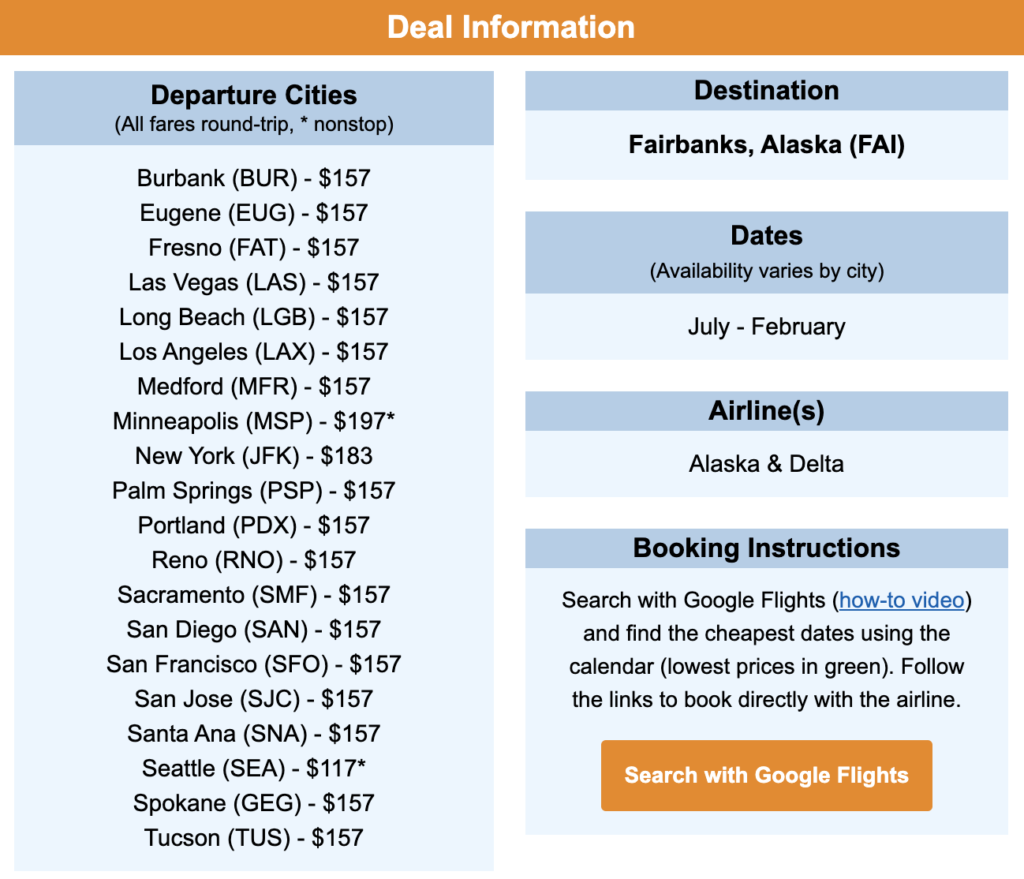Open the how-to video link
This screenshot has width=1024, height=879.
(902, 600)
